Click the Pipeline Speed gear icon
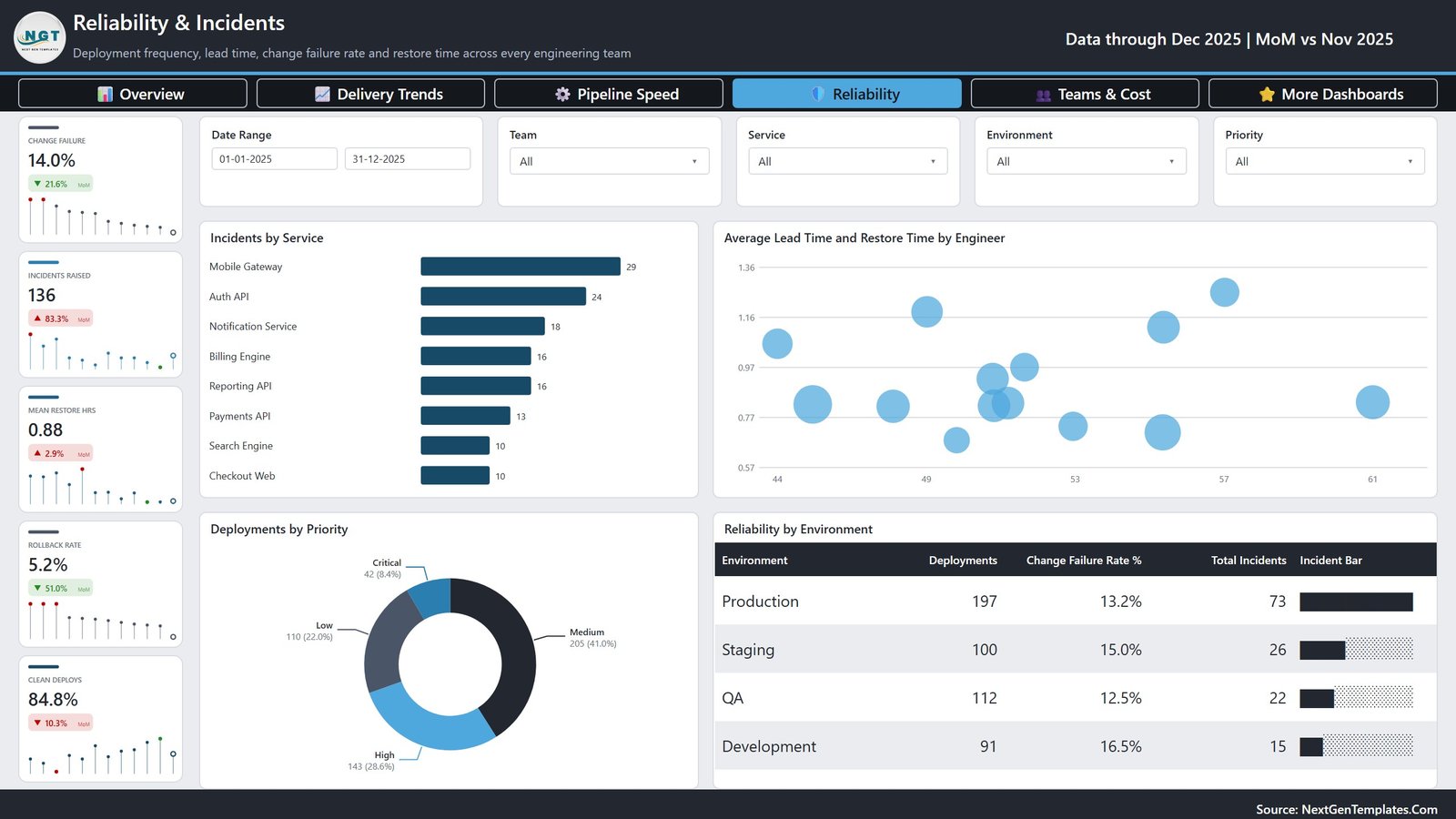1456x819 pixels. click(562, 94)
